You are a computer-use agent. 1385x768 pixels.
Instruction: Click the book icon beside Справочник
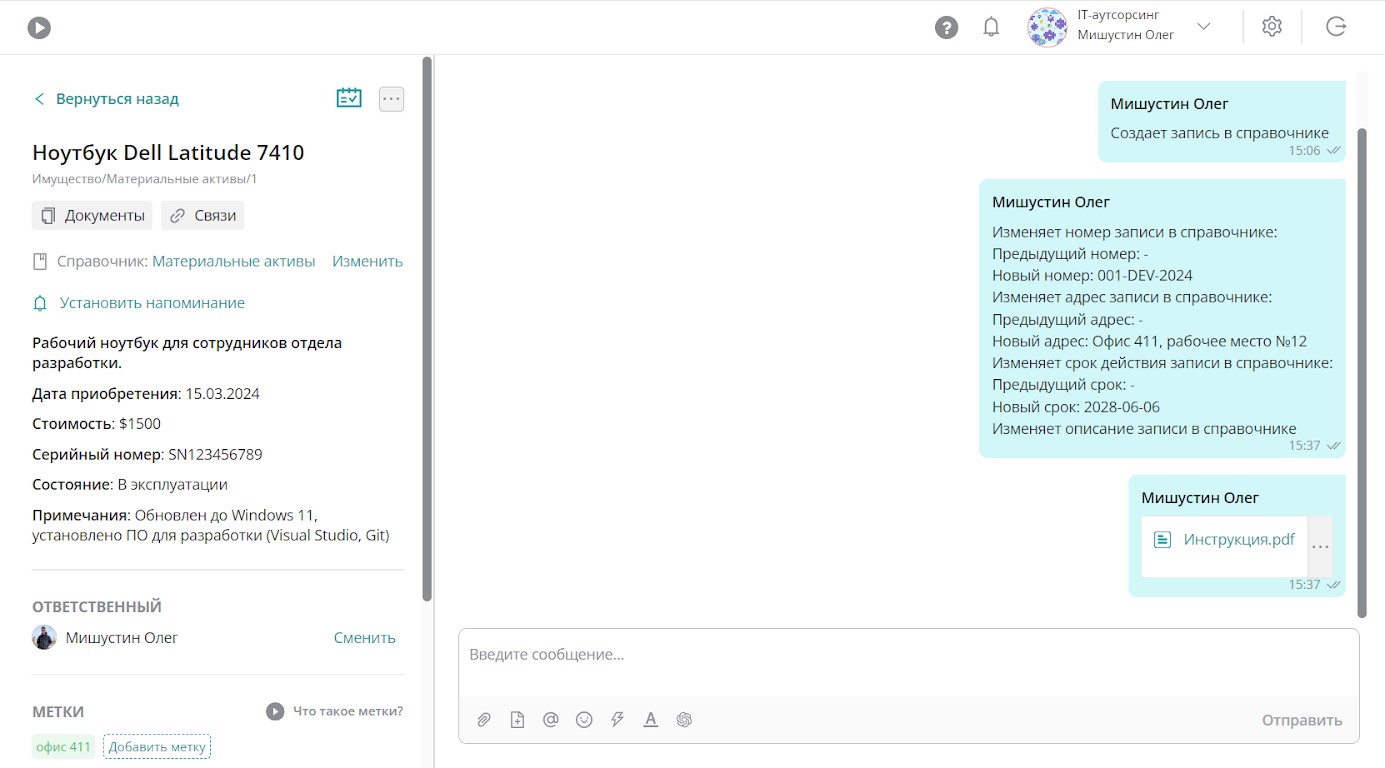pyautogui.click(x=41, y=262)
